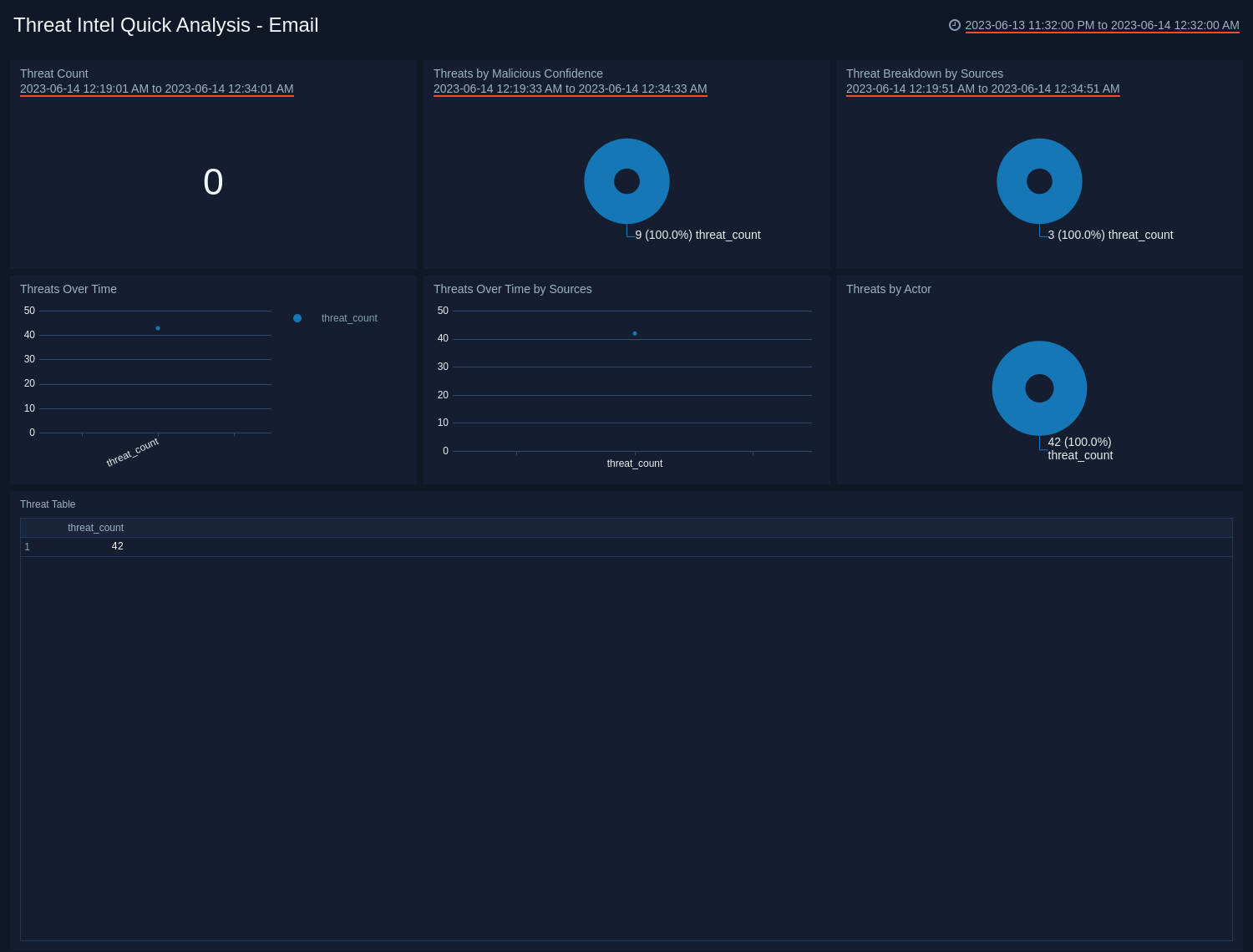Click the time range under Threat Breakdown by Sources

983,89
